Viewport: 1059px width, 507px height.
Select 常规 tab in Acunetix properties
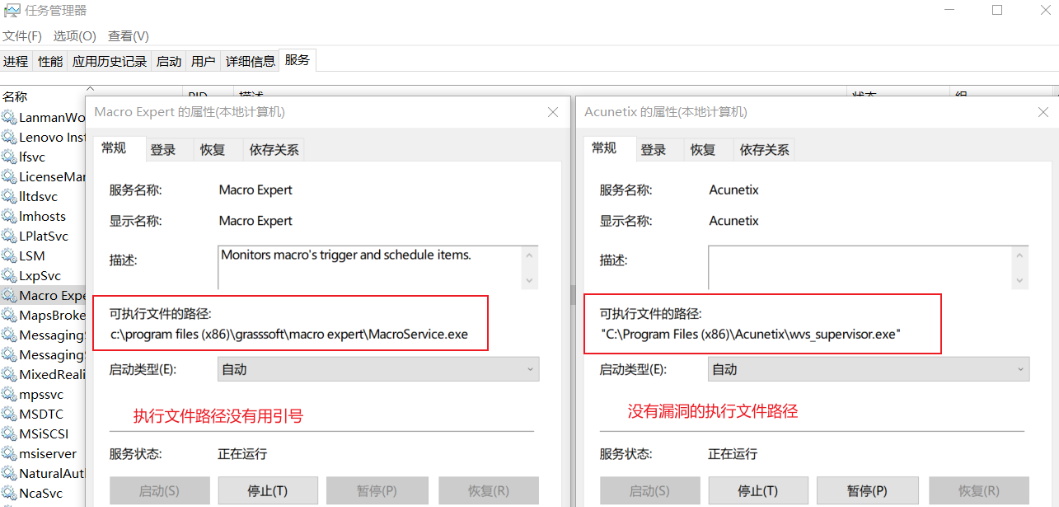point(603,149)
